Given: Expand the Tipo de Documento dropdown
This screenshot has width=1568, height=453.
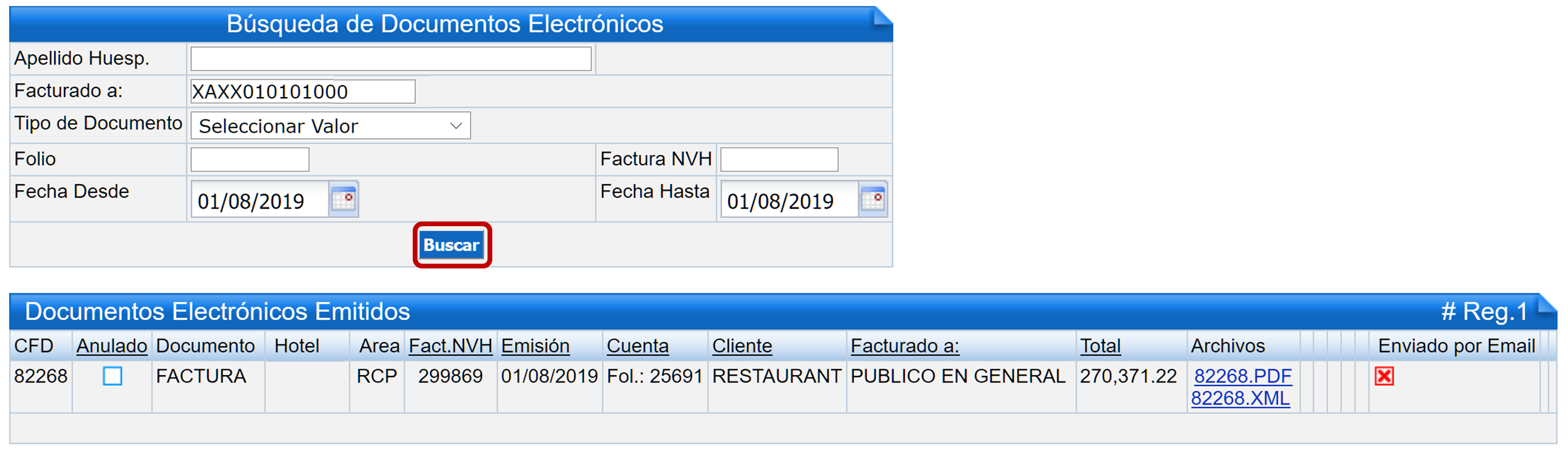Looking at the screenshot, I should [x=331, y=125].
